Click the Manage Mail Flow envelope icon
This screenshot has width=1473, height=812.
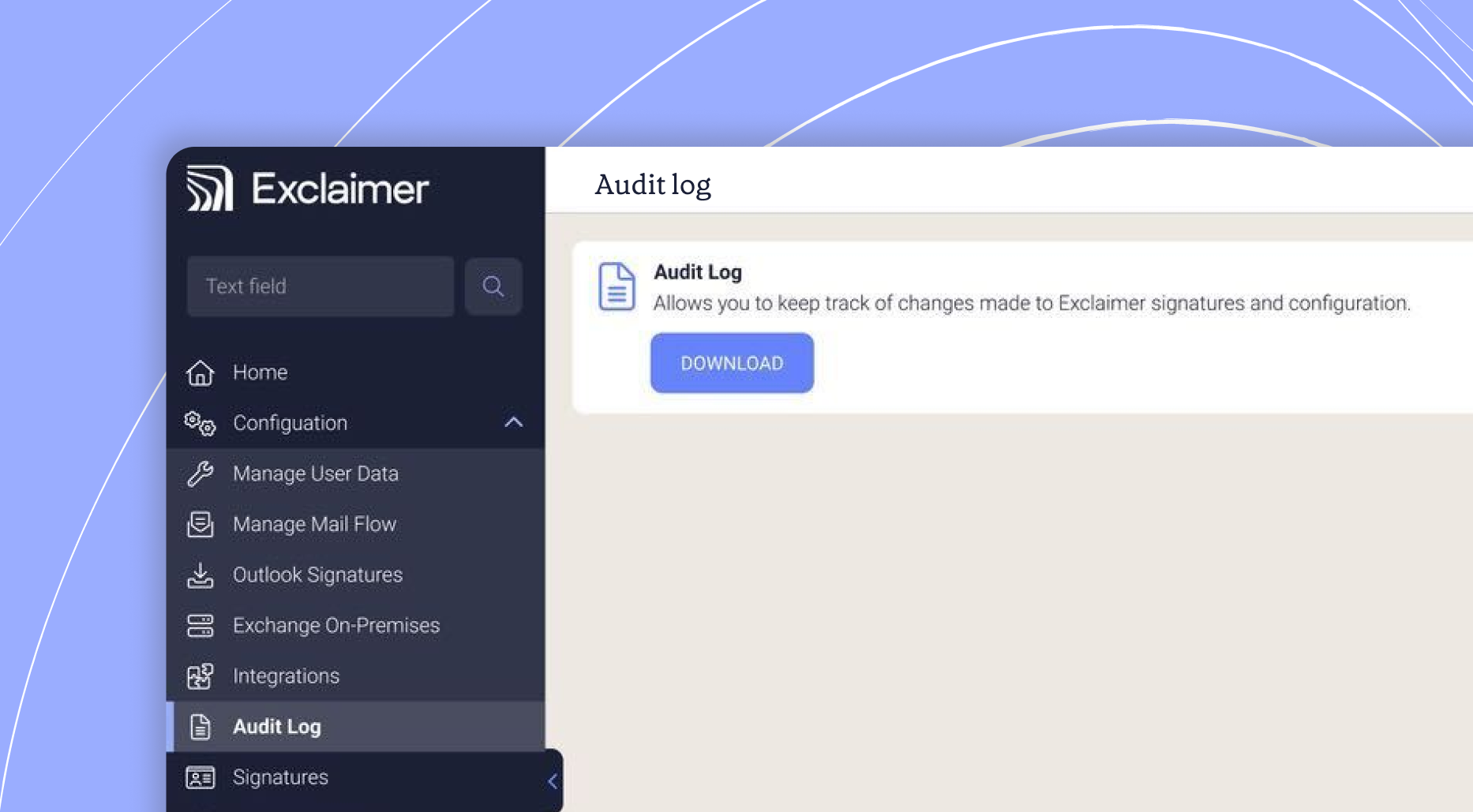pyautogui.click(x=200, y=525)
